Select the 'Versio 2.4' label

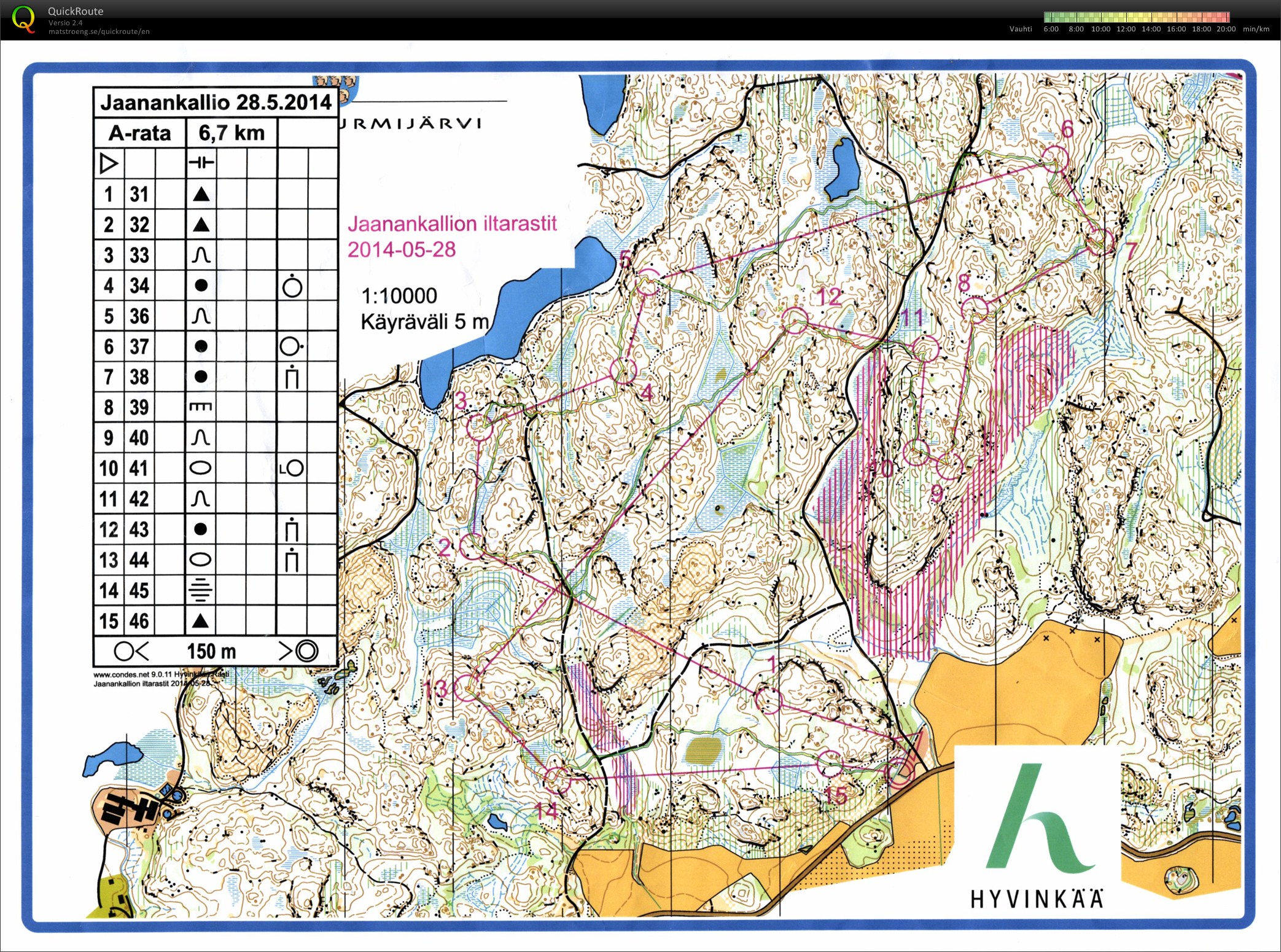point(65,23)
